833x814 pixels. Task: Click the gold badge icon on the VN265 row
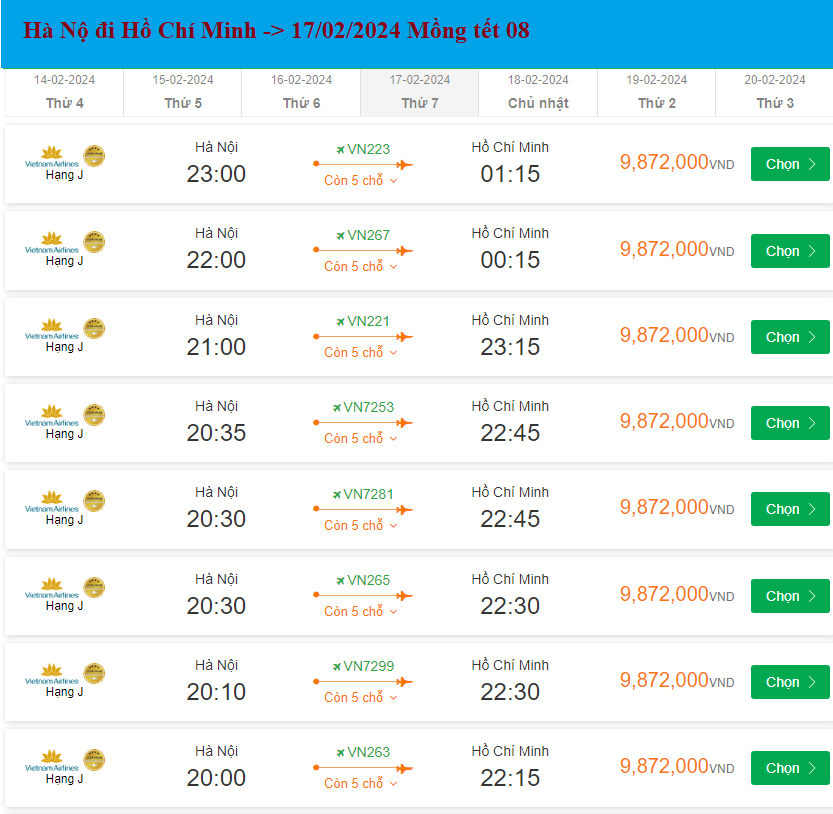[95, 586]
